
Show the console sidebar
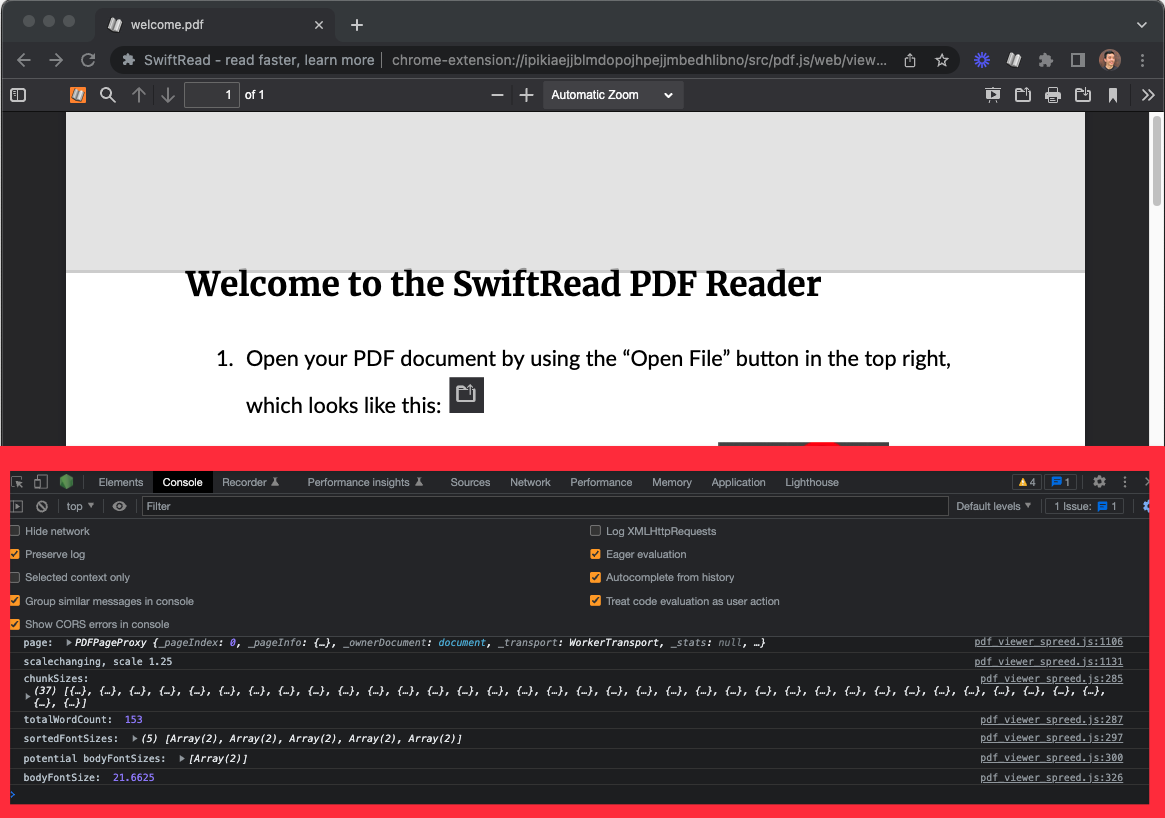coord(17,507)
